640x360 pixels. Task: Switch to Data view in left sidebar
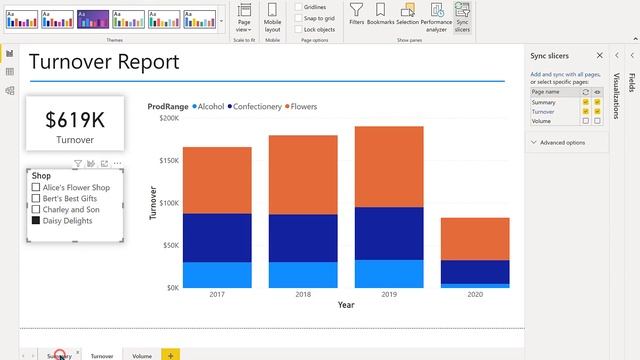[10, 72]
